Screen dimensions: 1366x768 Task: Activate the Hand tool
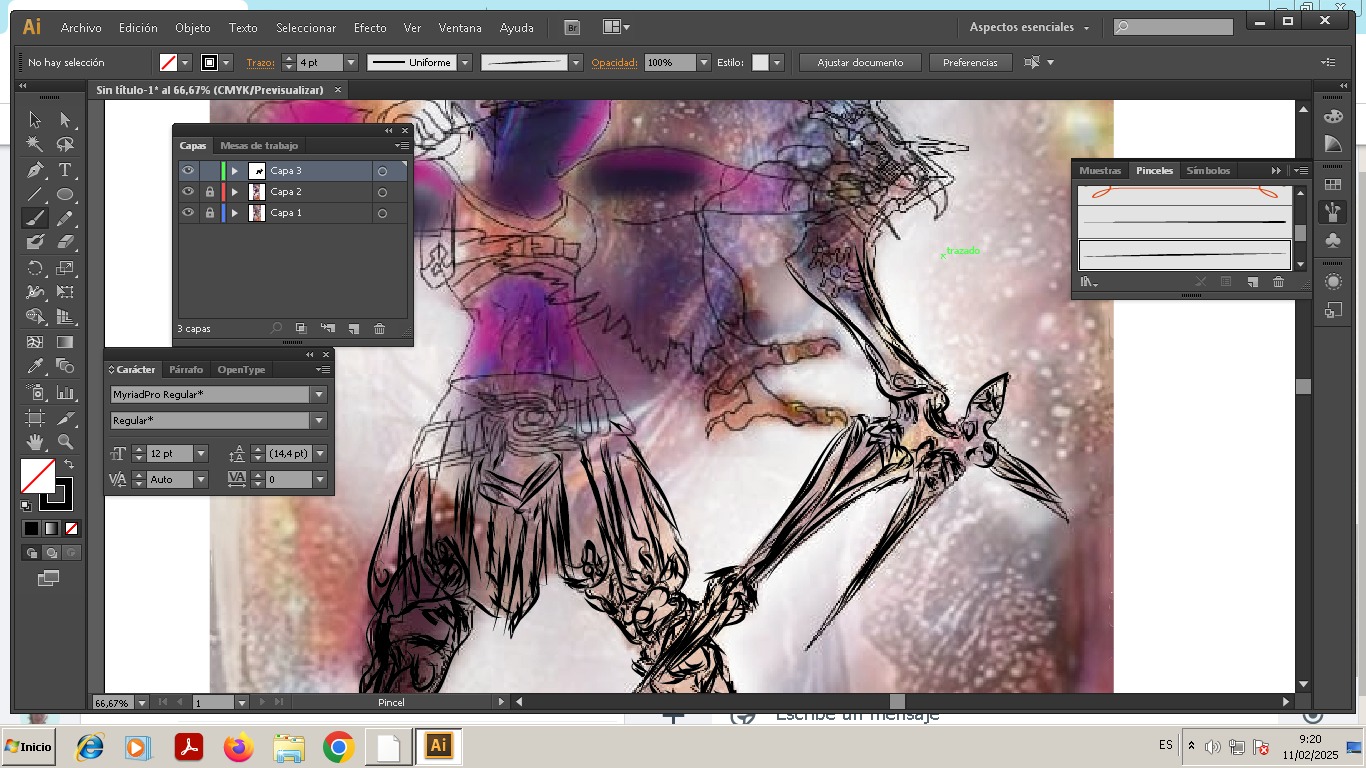pos(35,441)
